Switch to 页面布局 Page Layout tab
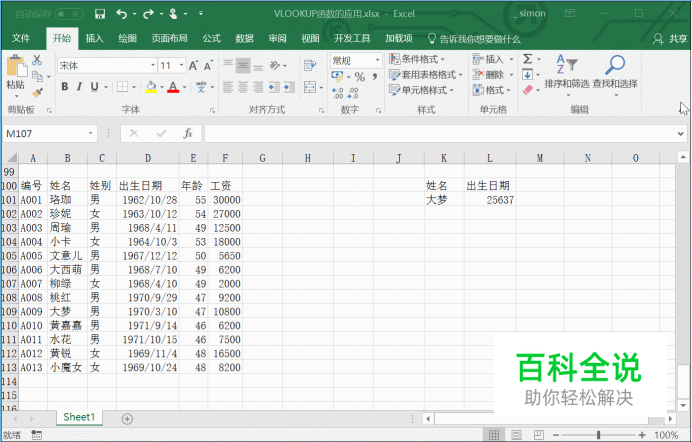This screenshot has width=692, height=442. pos(169,39)
